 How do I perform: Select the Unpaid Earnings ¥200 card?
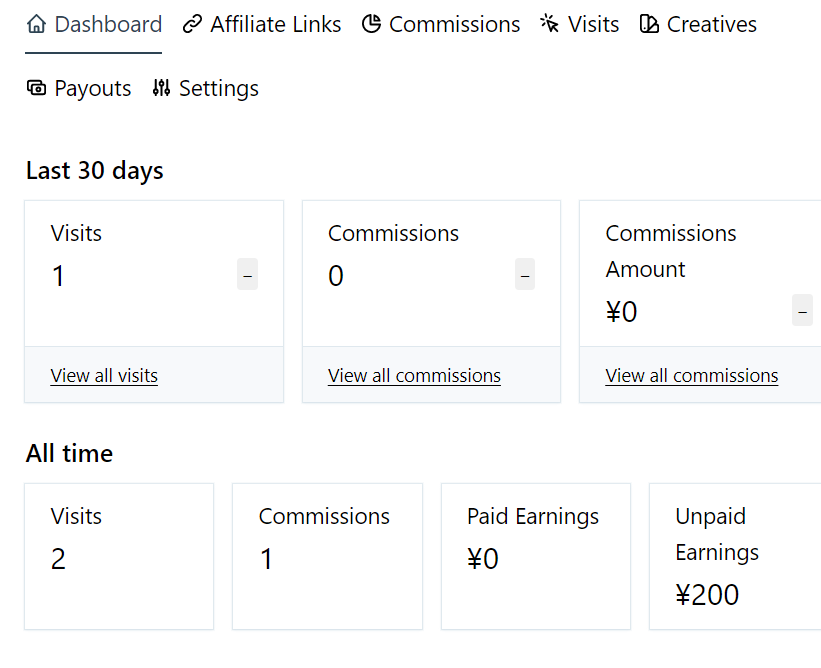click(735, 556)
